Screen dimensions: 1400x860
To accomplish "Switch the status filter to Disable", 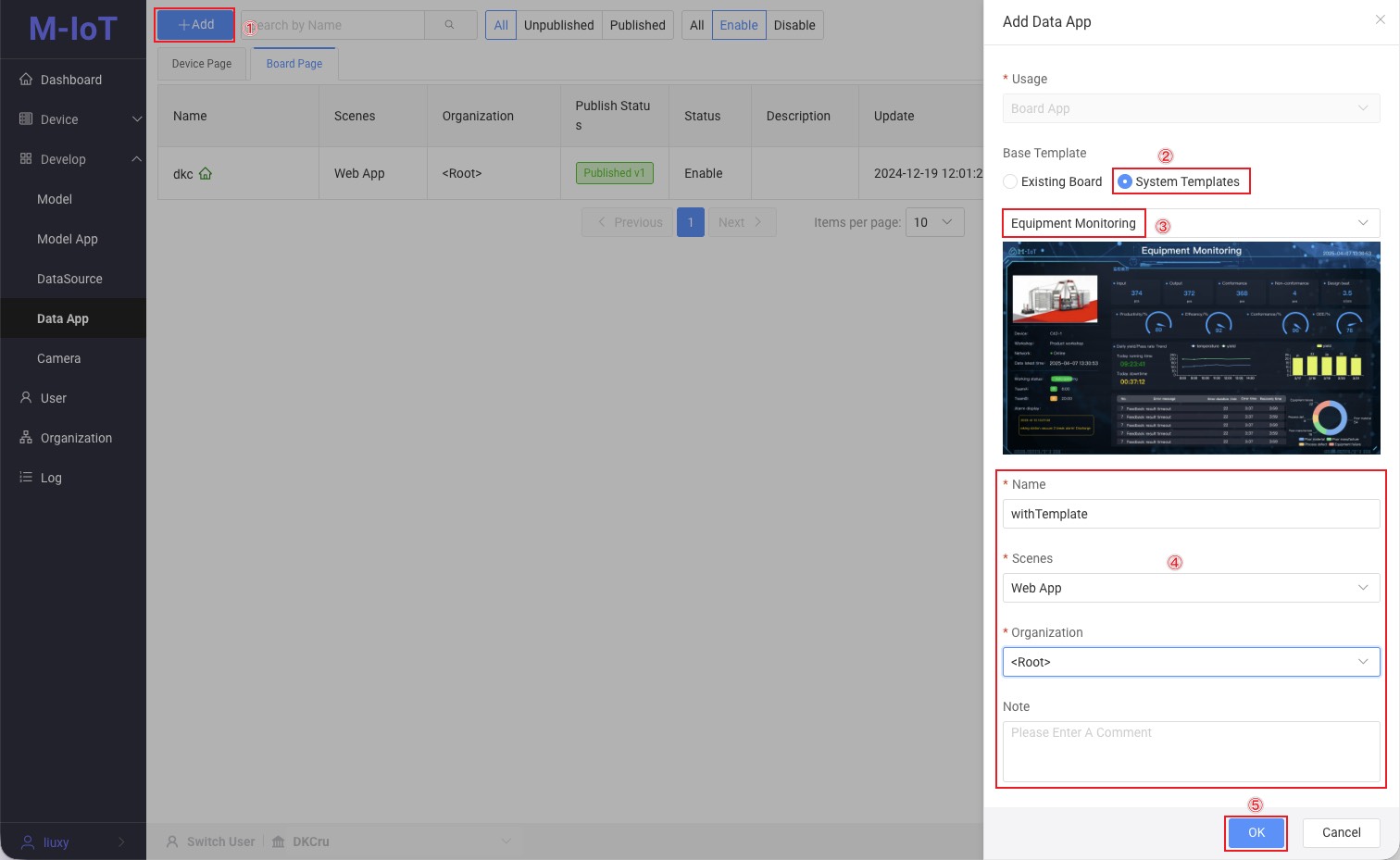I will [x=794, y=25].
